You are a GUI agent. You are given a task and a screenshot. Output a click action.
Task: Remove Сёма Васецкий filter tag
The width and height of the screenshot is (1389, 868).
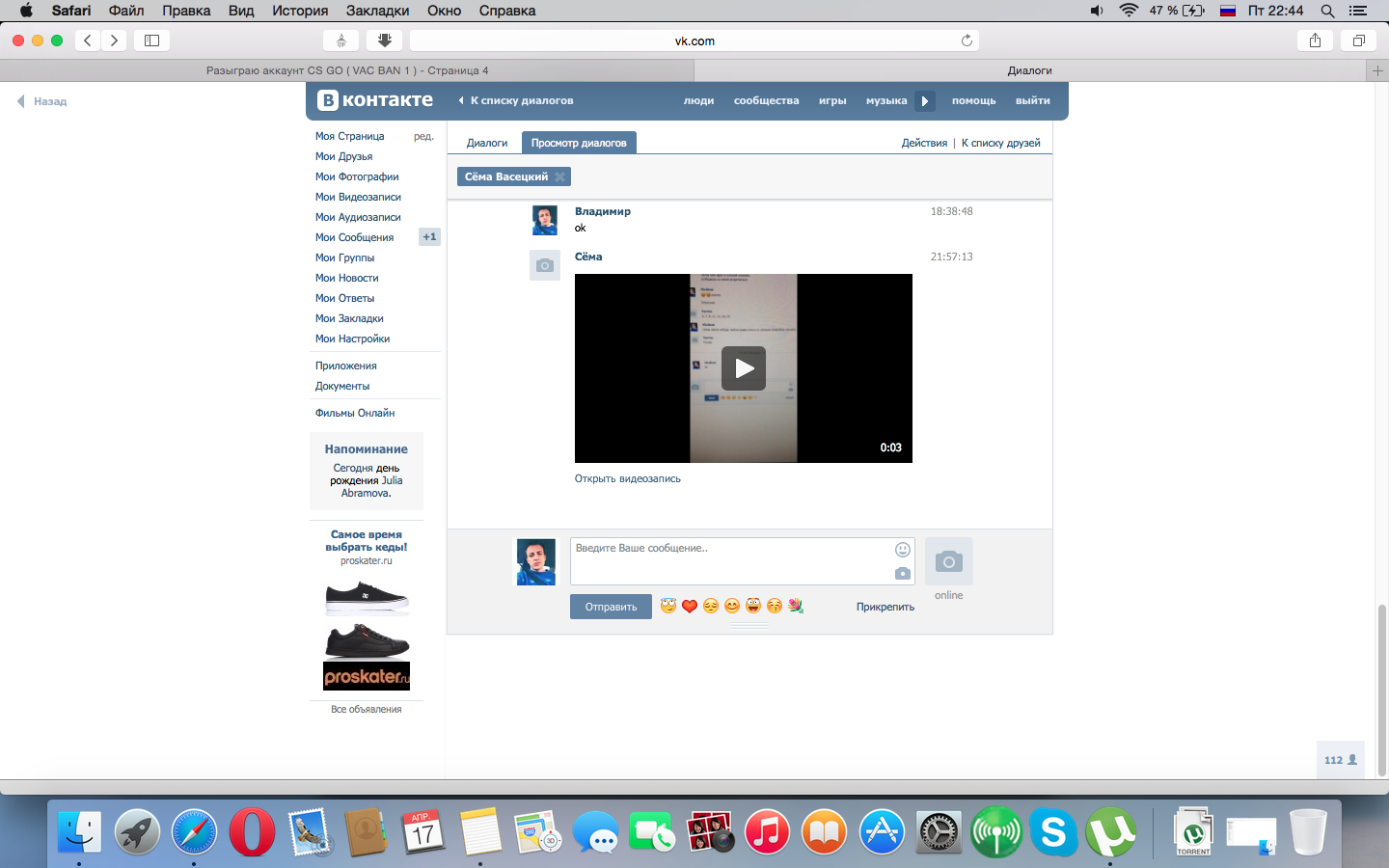(559, 176)
